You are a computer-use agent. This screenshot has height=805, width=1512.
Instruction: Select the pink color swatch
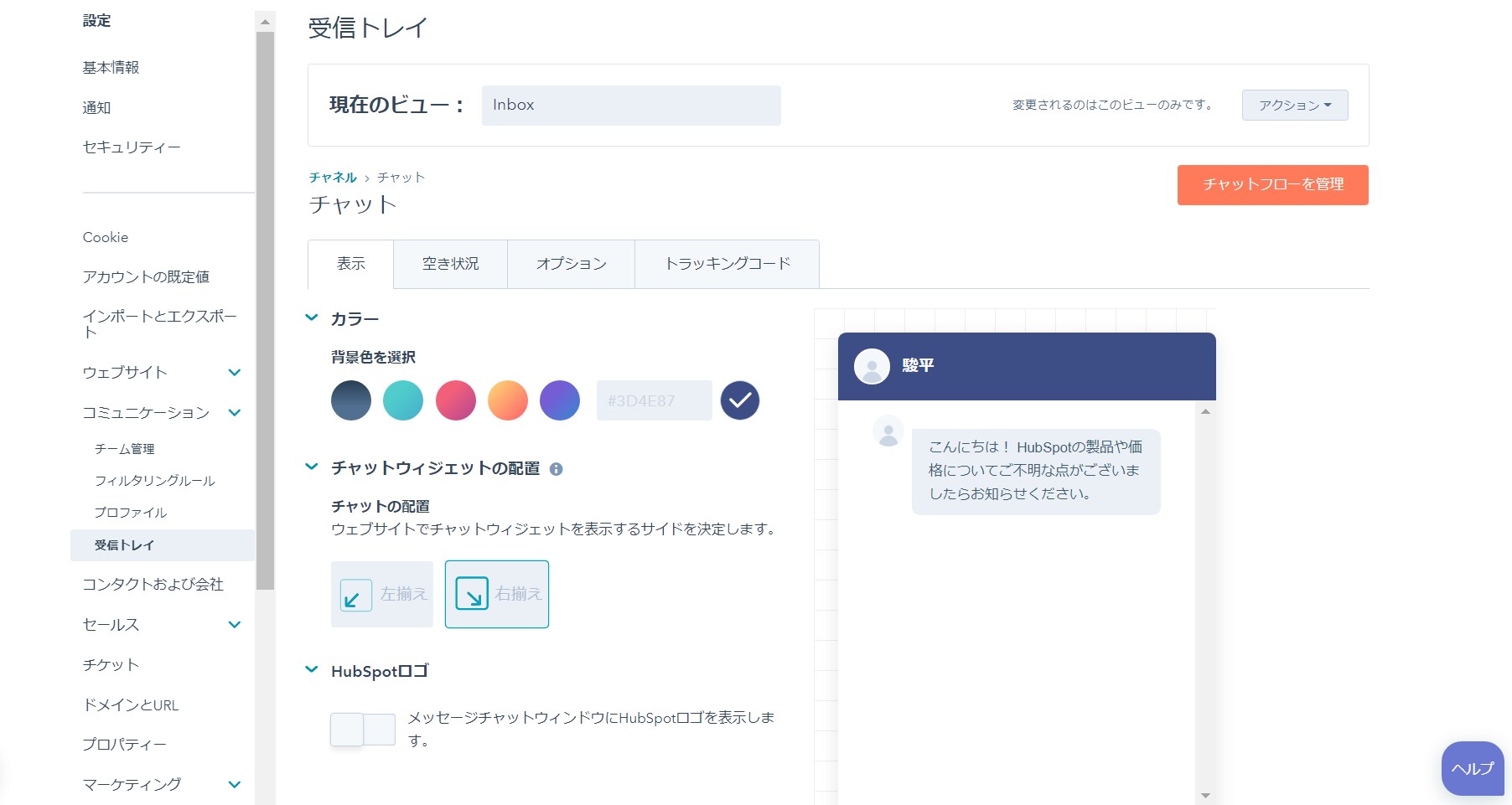(456, 400)
